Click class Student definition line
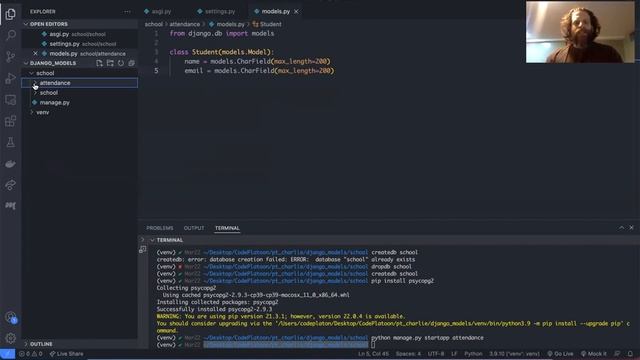This screenshot has width=640, height=360. 222,52
